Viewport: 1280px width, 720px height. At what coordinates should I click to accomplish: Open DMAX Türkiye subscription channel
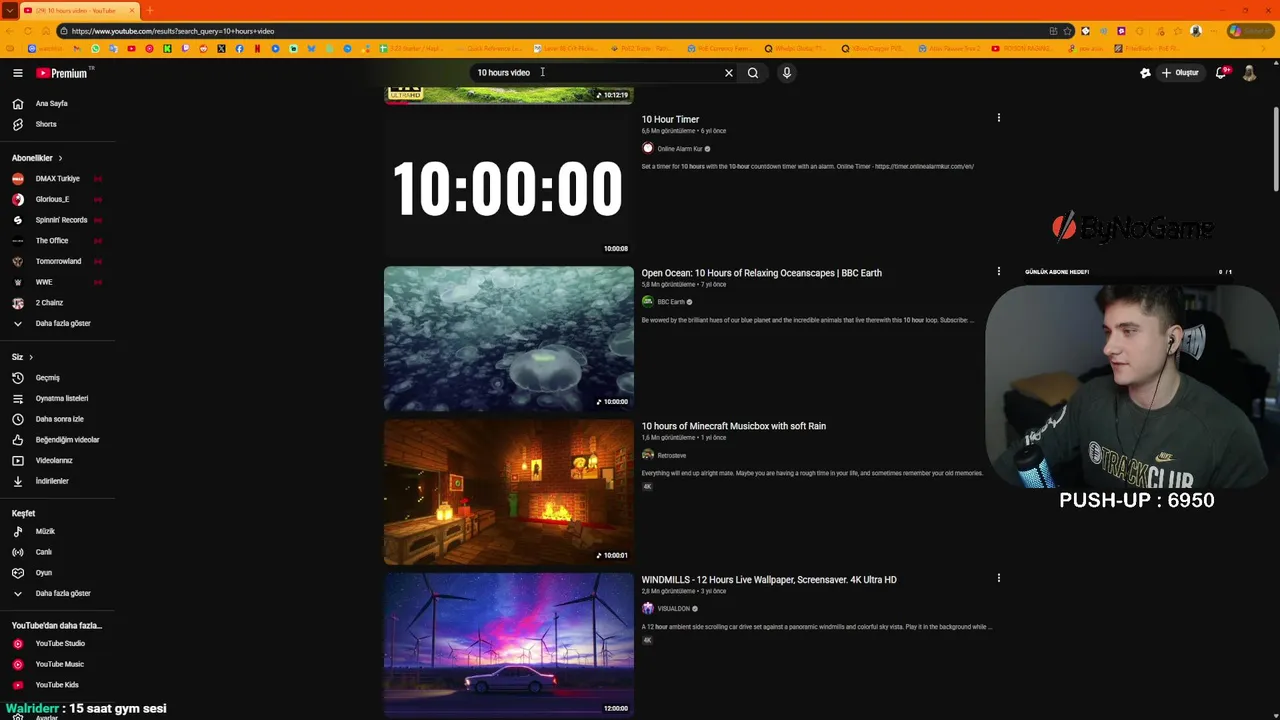(57, 179)
